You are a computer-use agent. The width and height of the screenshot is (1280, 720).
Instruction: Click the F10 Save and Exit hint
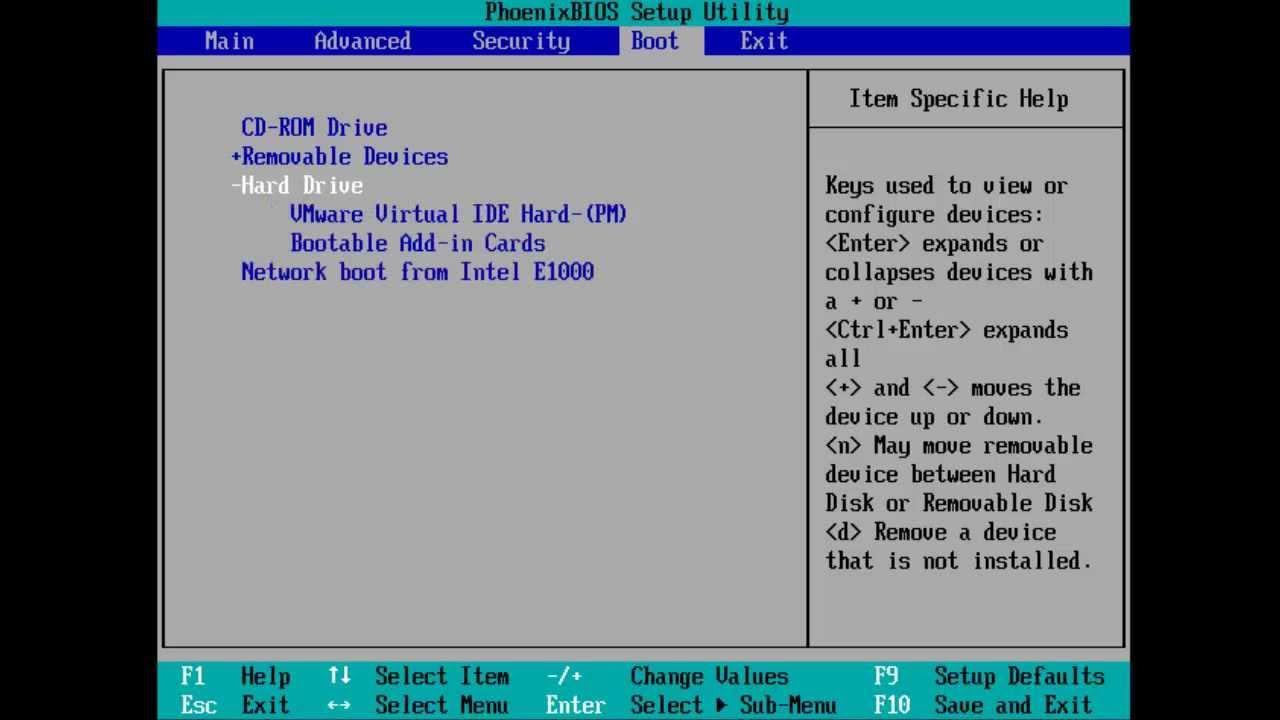point(983,706)
